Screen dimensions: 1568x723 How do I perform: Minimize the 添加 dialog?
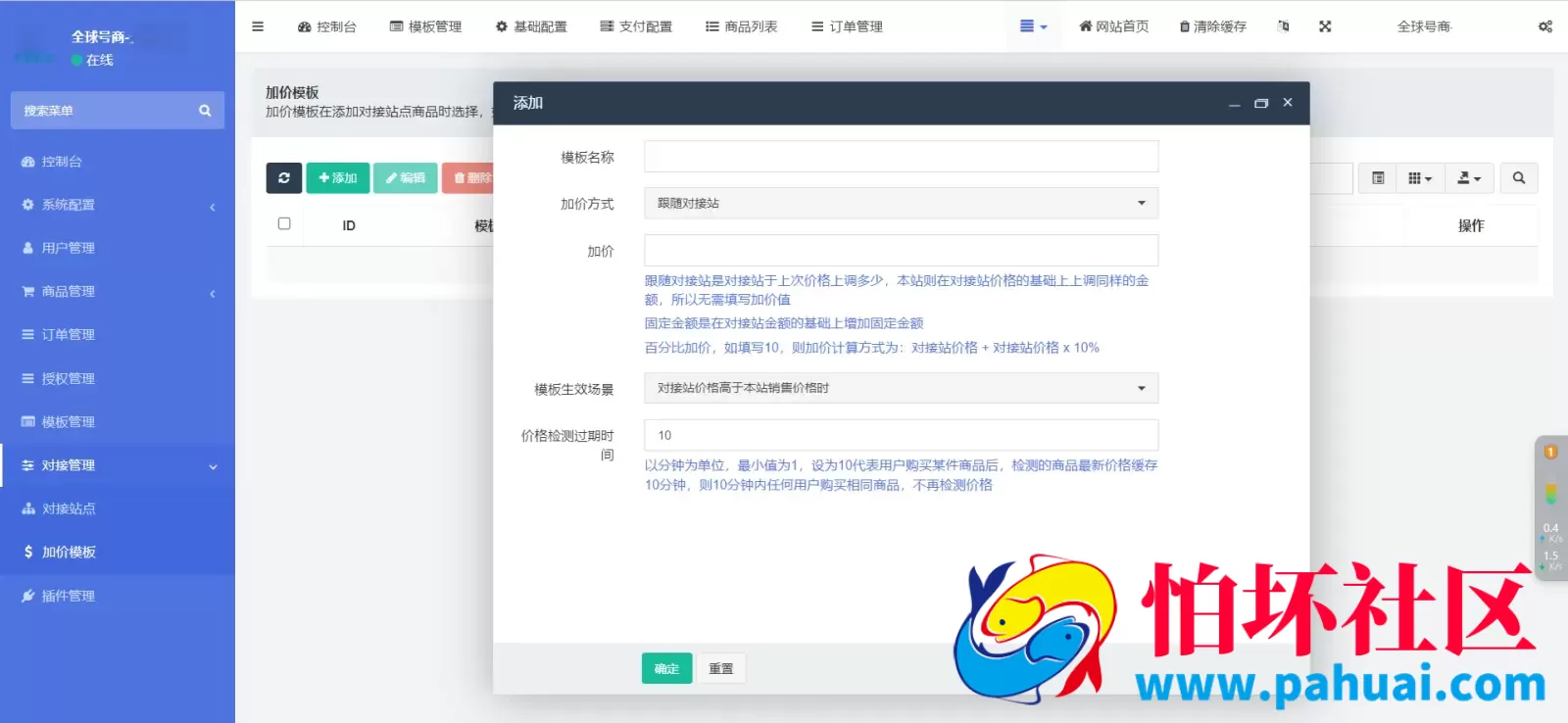coord(1234,103)
